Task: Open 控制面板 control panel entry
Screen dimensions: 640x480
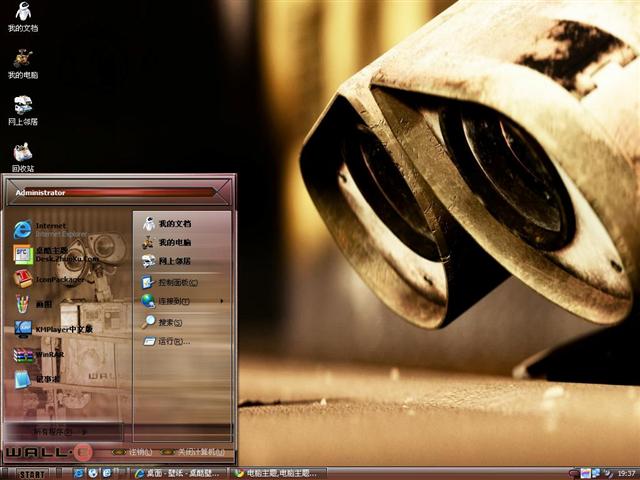Action: [175, 282]
